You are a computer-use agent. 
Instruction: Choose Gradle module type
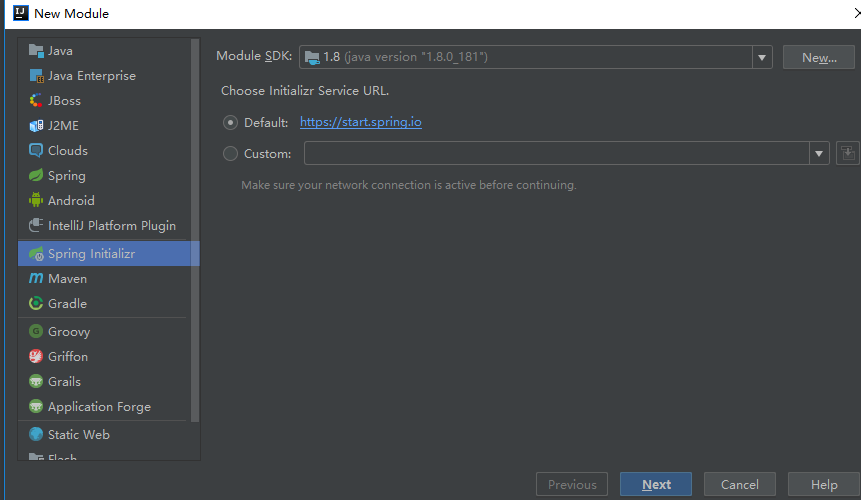point(104,303)
